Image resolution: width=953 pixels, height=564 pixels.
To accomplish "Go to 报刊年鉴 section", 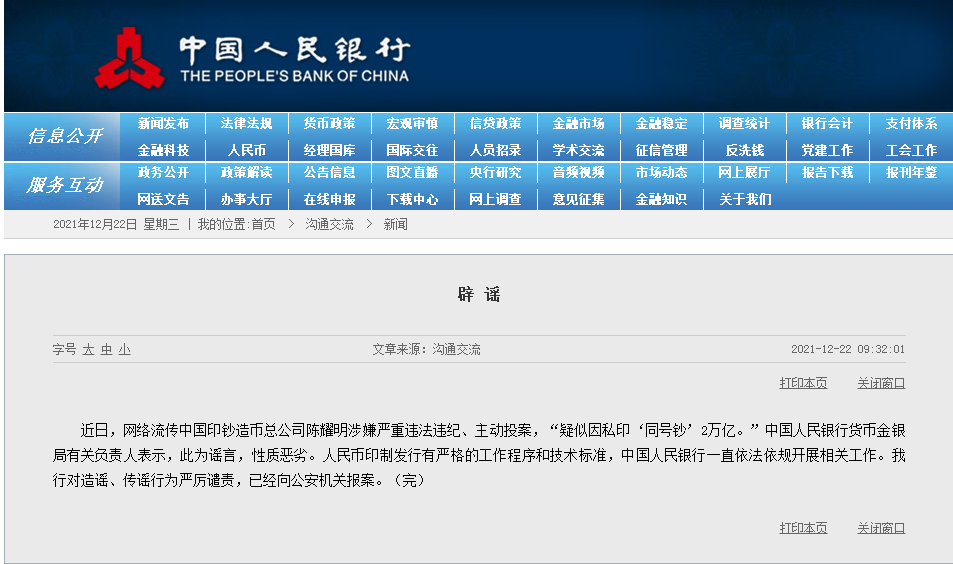I will pyautogui.click(x=911, y=173).
